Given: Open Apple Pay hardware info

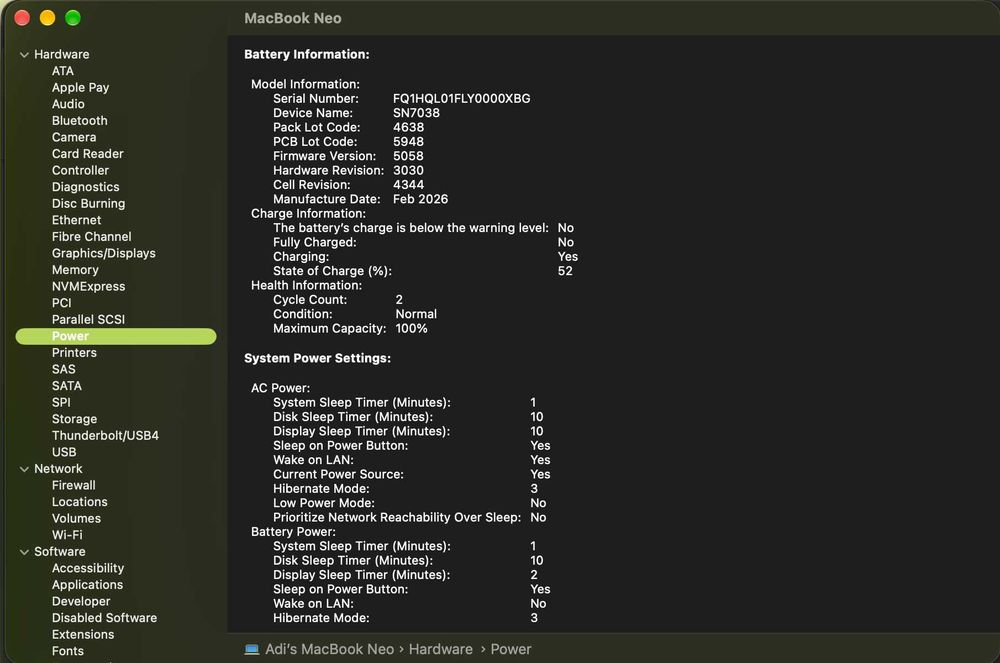Looking at the screenshot, I should (80, 87).
